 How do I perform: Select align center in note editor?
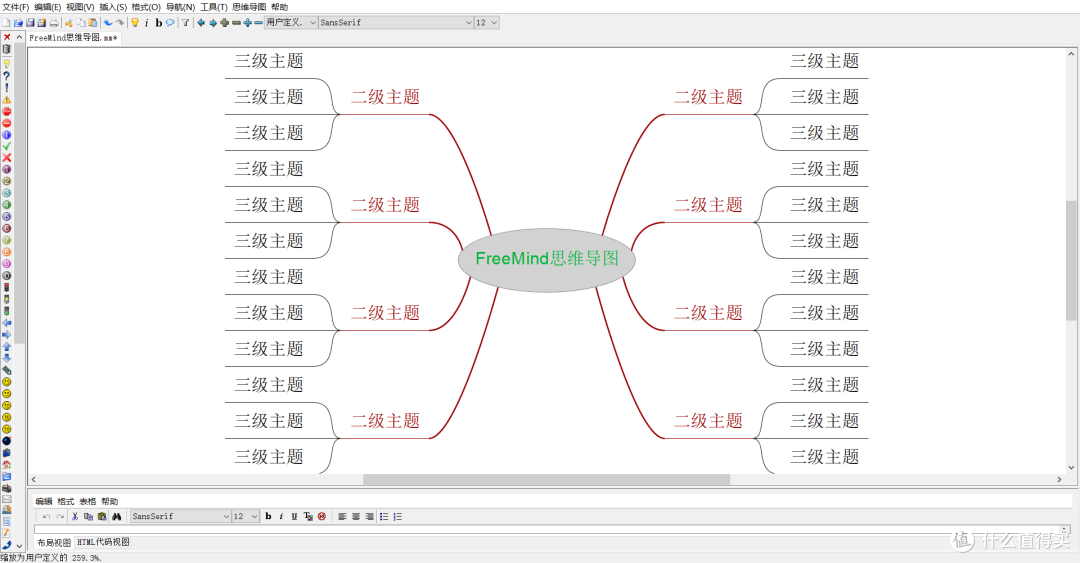[355, 516]
